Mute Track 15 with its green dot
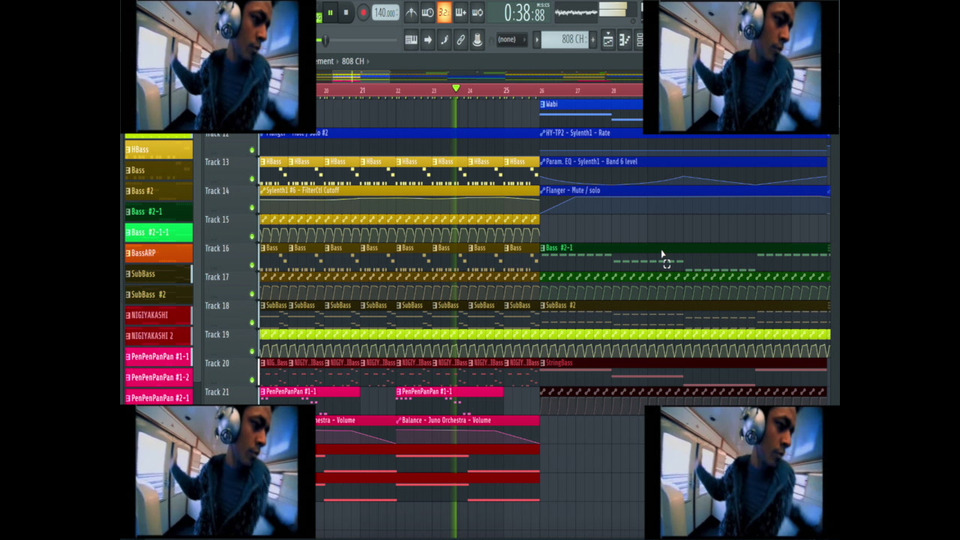Screen dimensions: 960x540 click(252, 236)
